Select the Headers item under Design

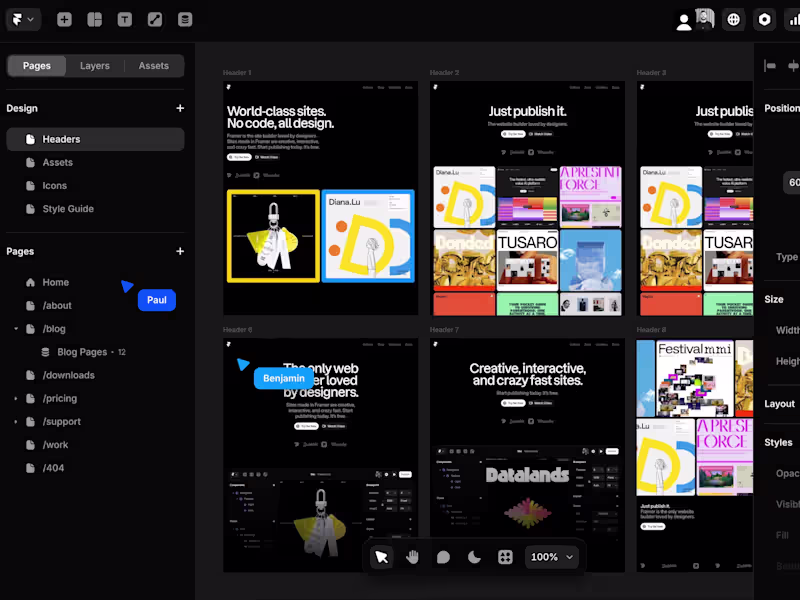(63, 139)
